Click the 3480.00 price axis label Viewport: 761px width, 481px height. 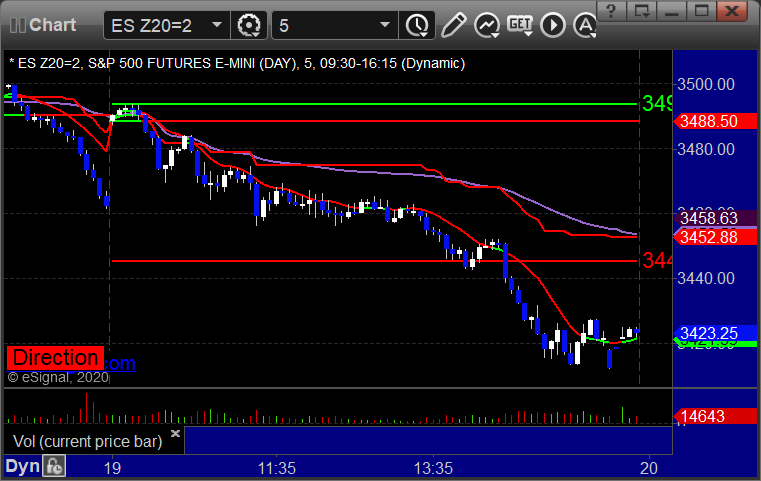706,149
